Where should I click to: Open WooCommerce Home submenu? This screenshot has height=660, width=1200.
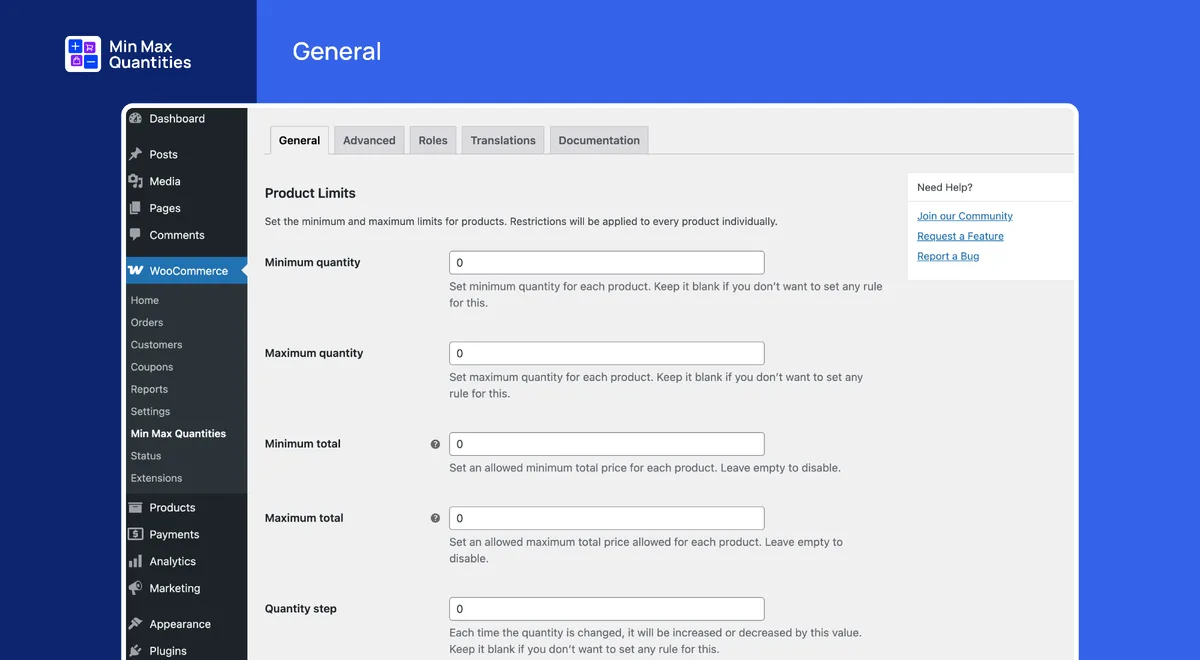(x=145, y=300)
